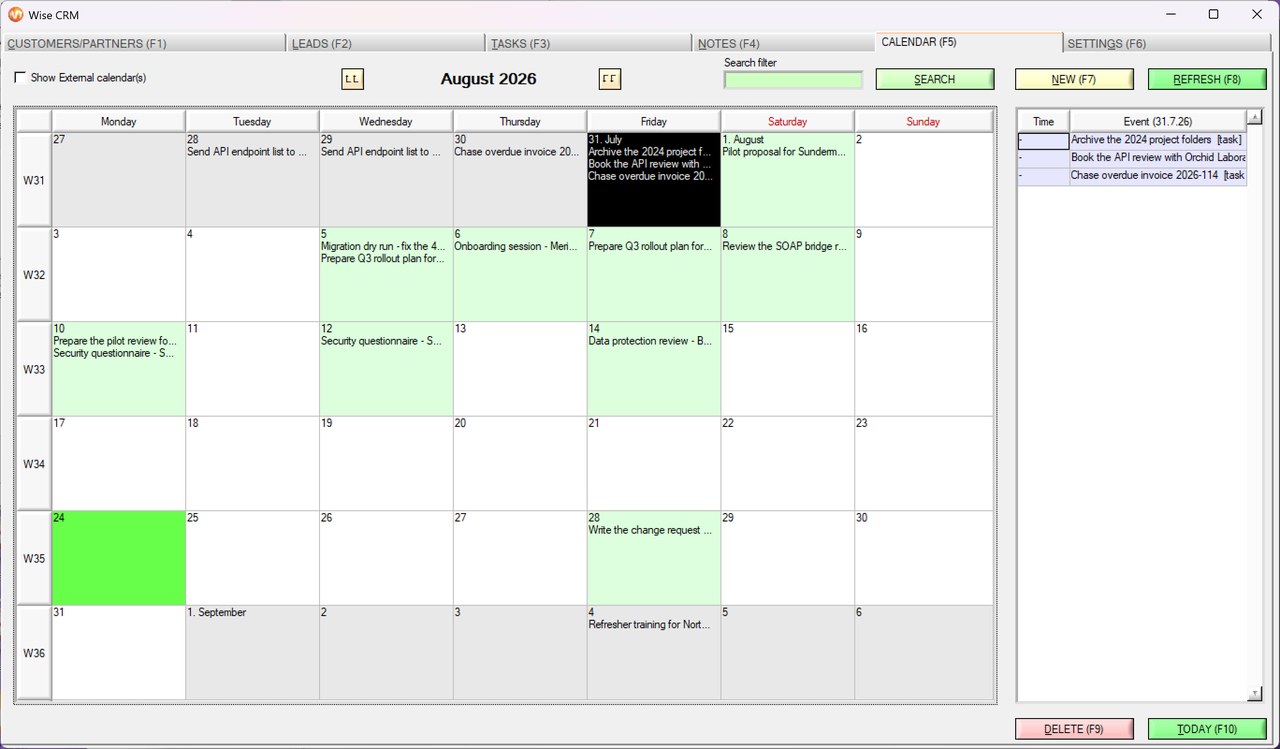Jump to today with TODAY (F10)
This screenshot has height=749, width=1280.
tap(1207, 729)
